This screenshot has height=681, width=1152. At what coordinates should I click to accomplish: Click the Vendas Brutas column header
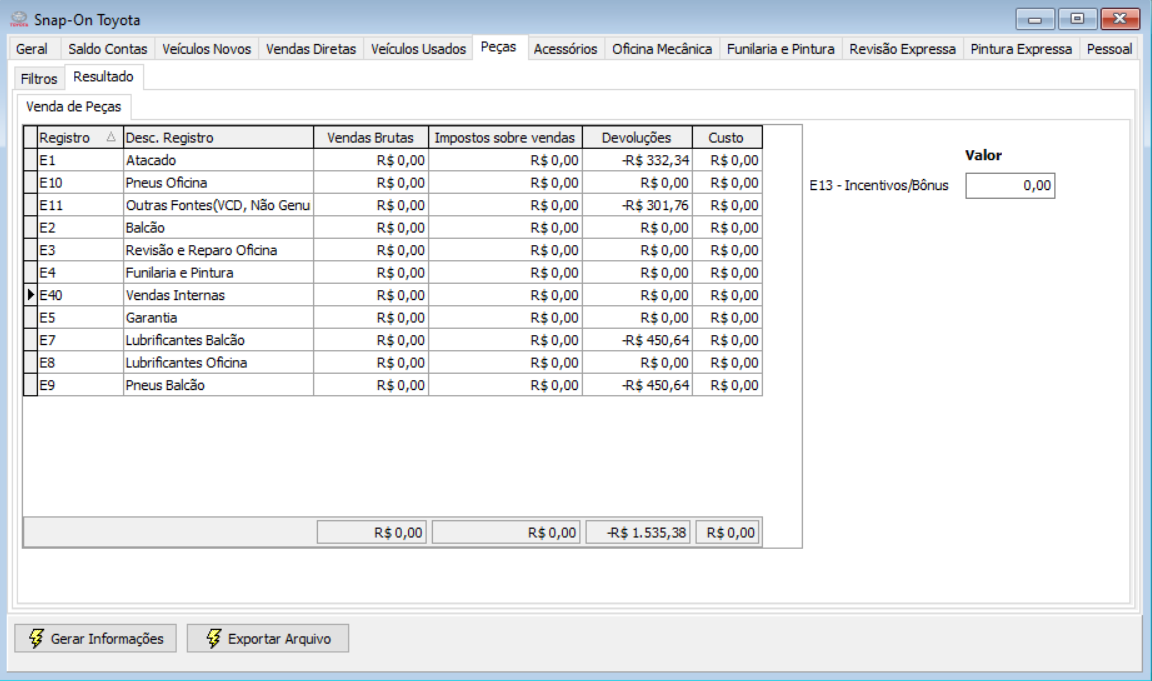[x=371, y=137]
